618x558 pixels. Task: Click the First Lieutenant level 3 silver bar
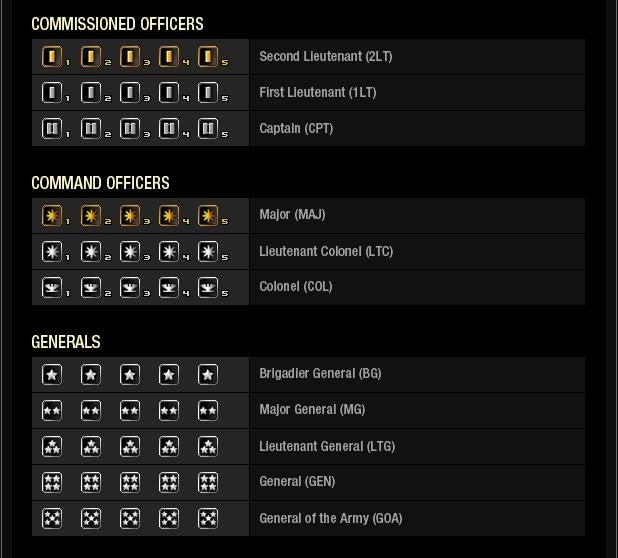pyautogui.click(x=130, y=93)
